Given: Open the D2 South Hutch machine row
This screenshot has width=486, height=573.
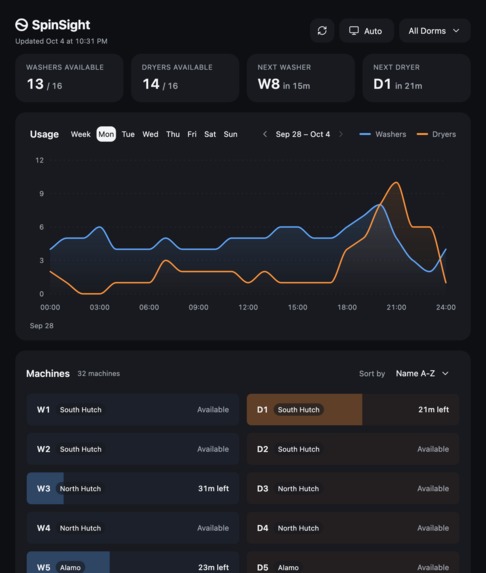Looking at the screenshot, I should (353, 449).
